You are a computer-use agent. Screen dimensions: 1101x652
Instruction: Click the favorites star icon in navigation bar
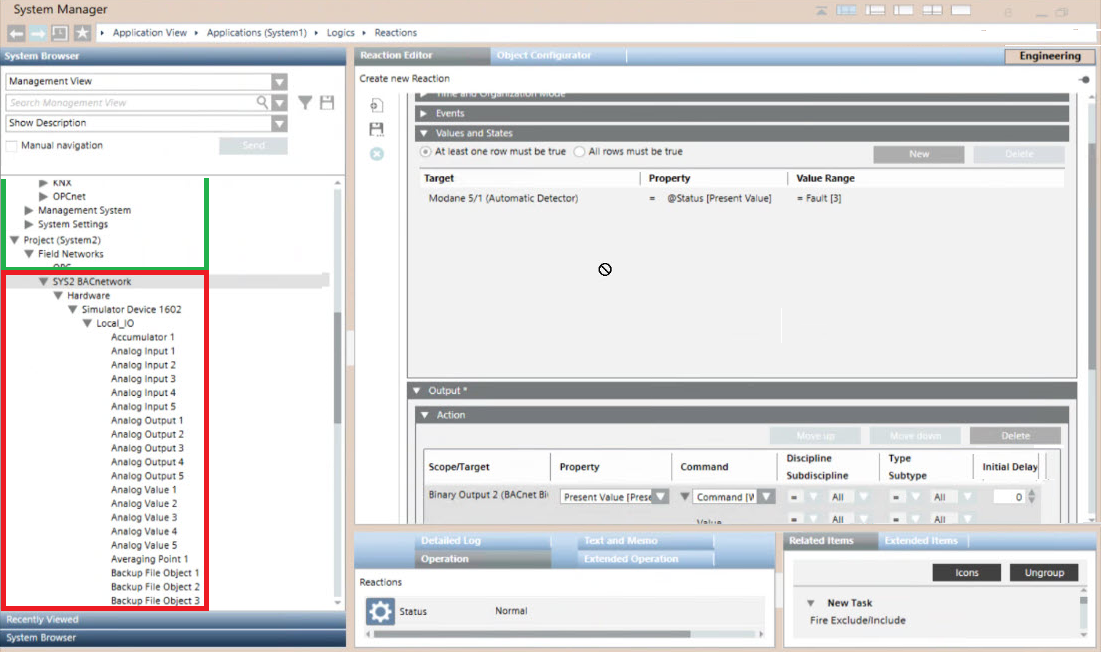click(82, 33)
